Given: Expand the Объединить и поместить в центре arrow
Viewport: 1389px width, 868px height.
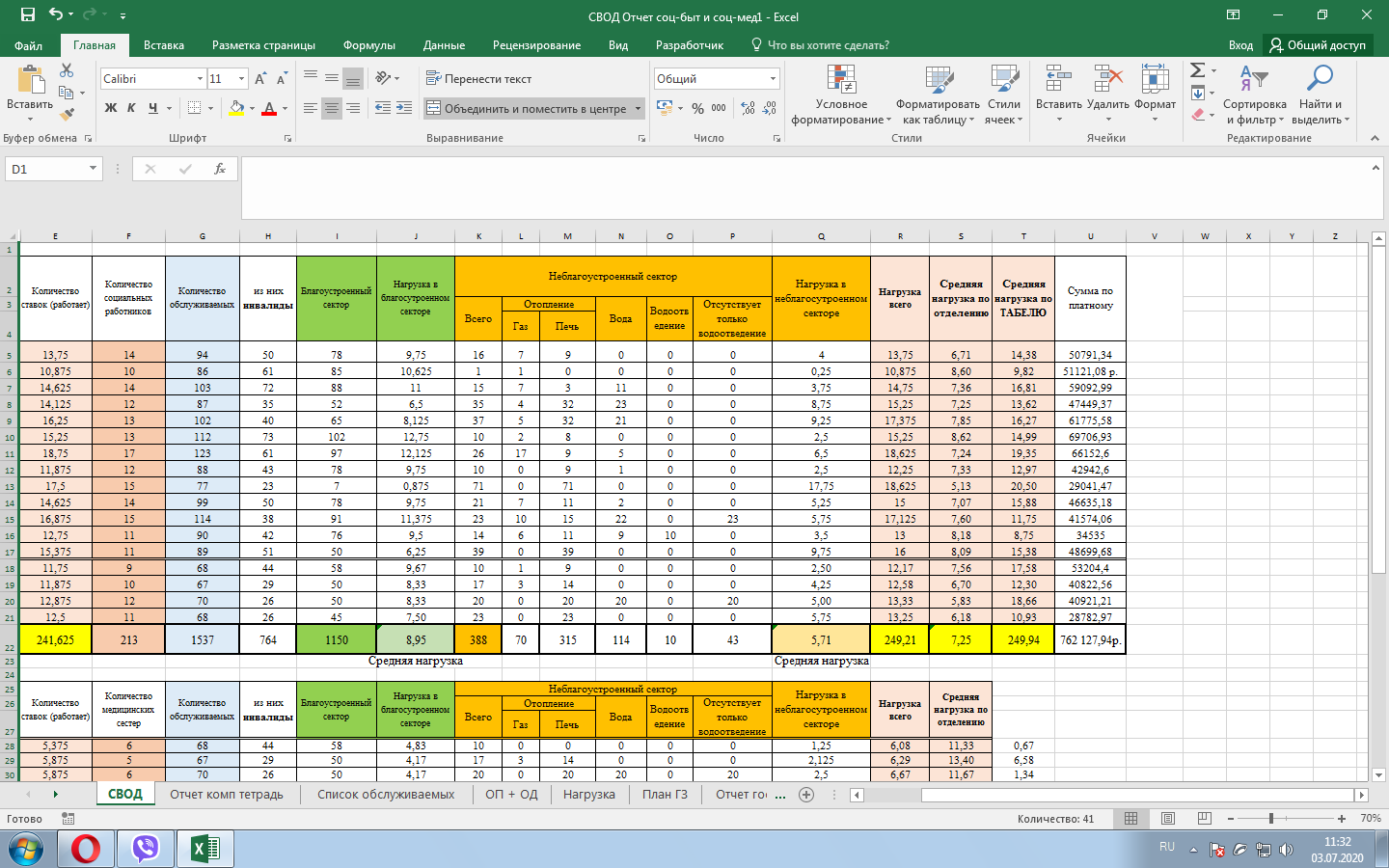Looking at the screenshot, I should [x=638, y=108].
